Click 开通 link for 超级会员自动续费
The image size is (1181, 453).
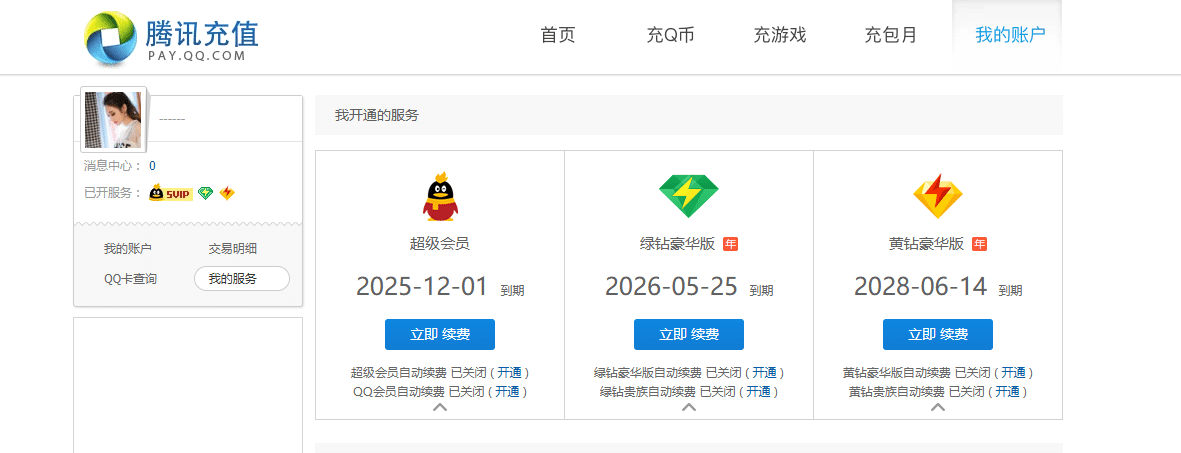[510, 372]
